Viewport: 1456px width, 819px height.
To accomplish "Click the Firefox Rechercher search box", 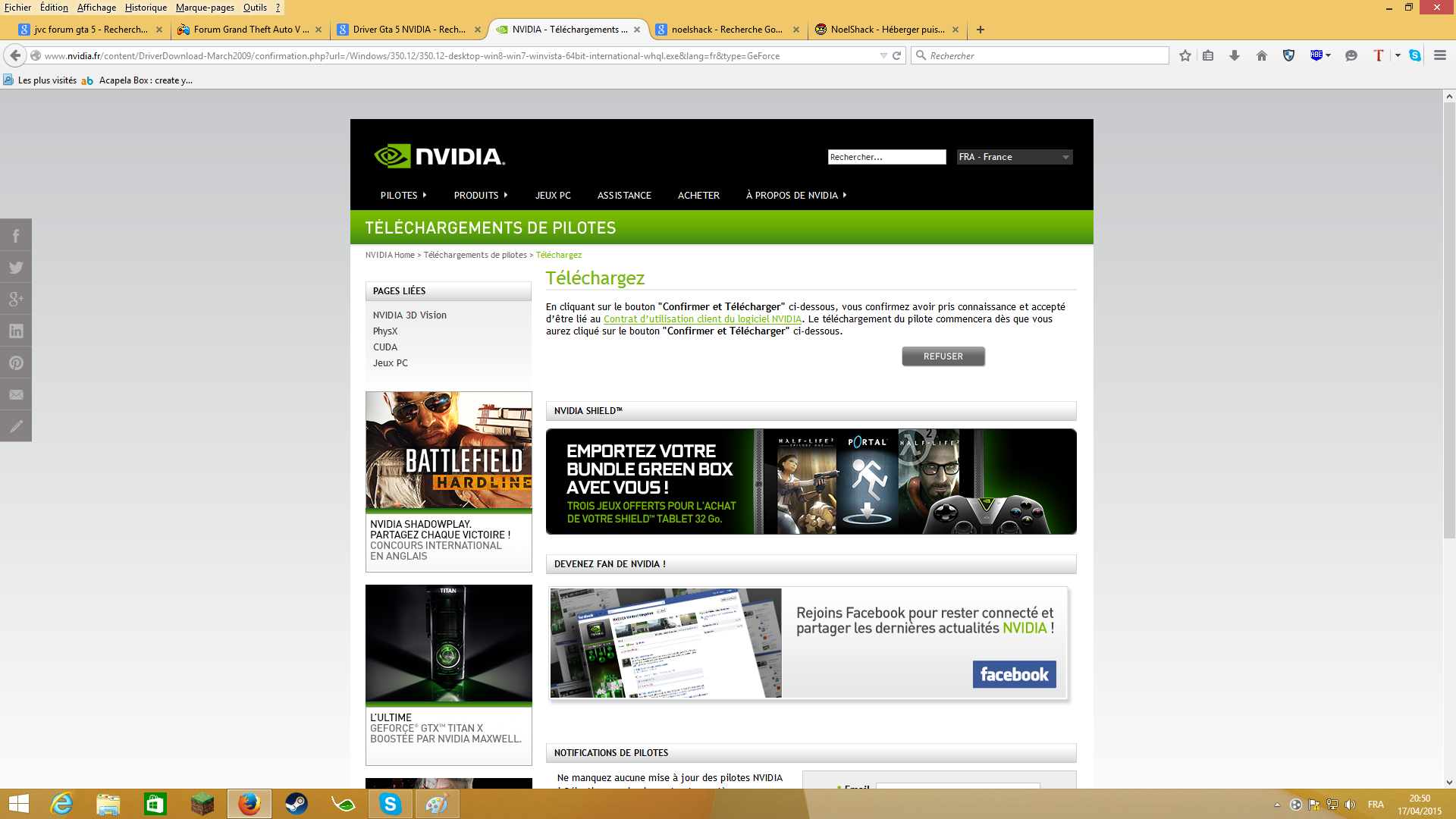I will [x=1040, y=55].
